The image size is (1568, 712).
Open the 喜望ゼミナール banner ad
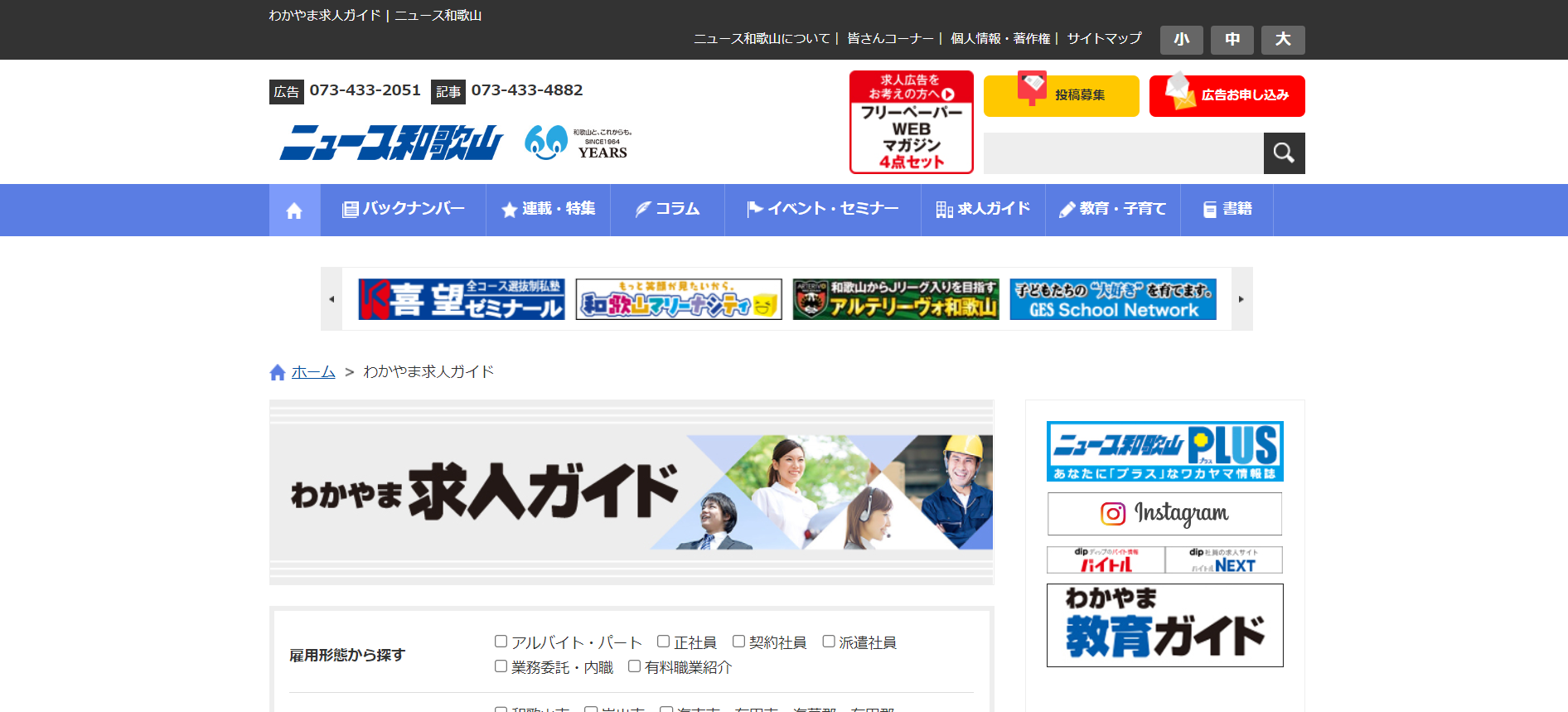point(462,299)
